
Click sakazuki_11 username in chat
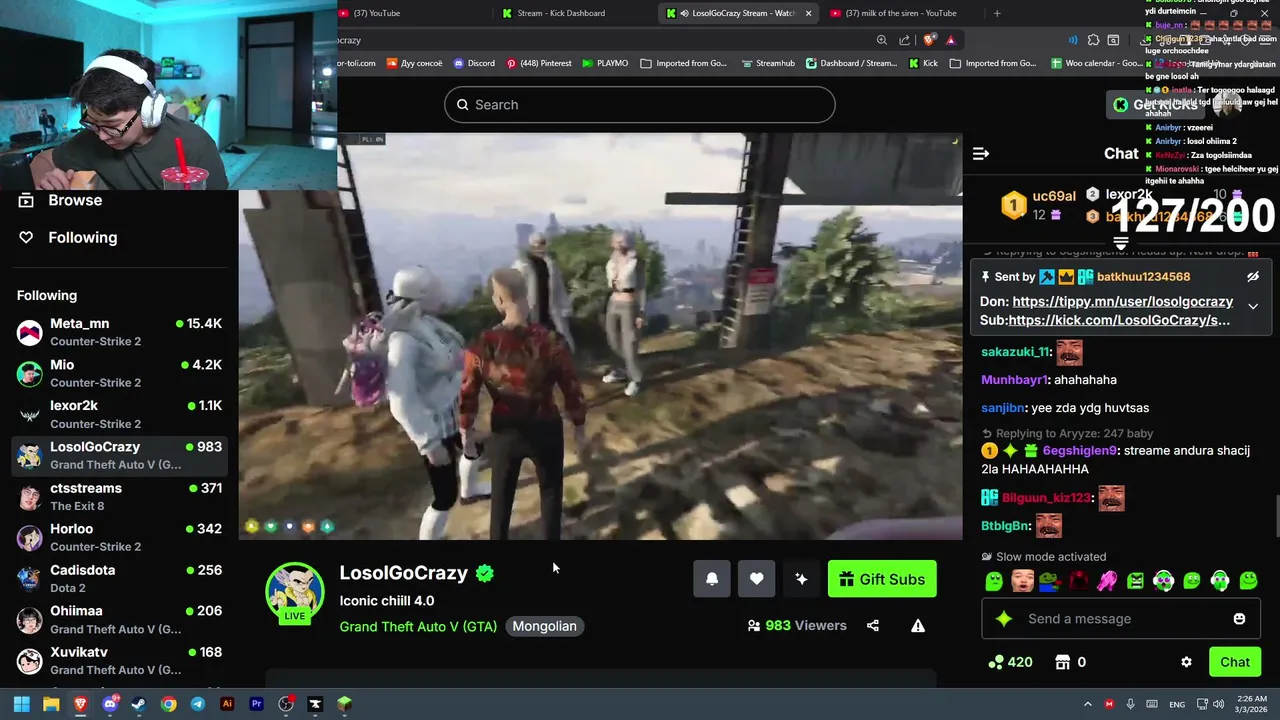[x=1016, y=352]
